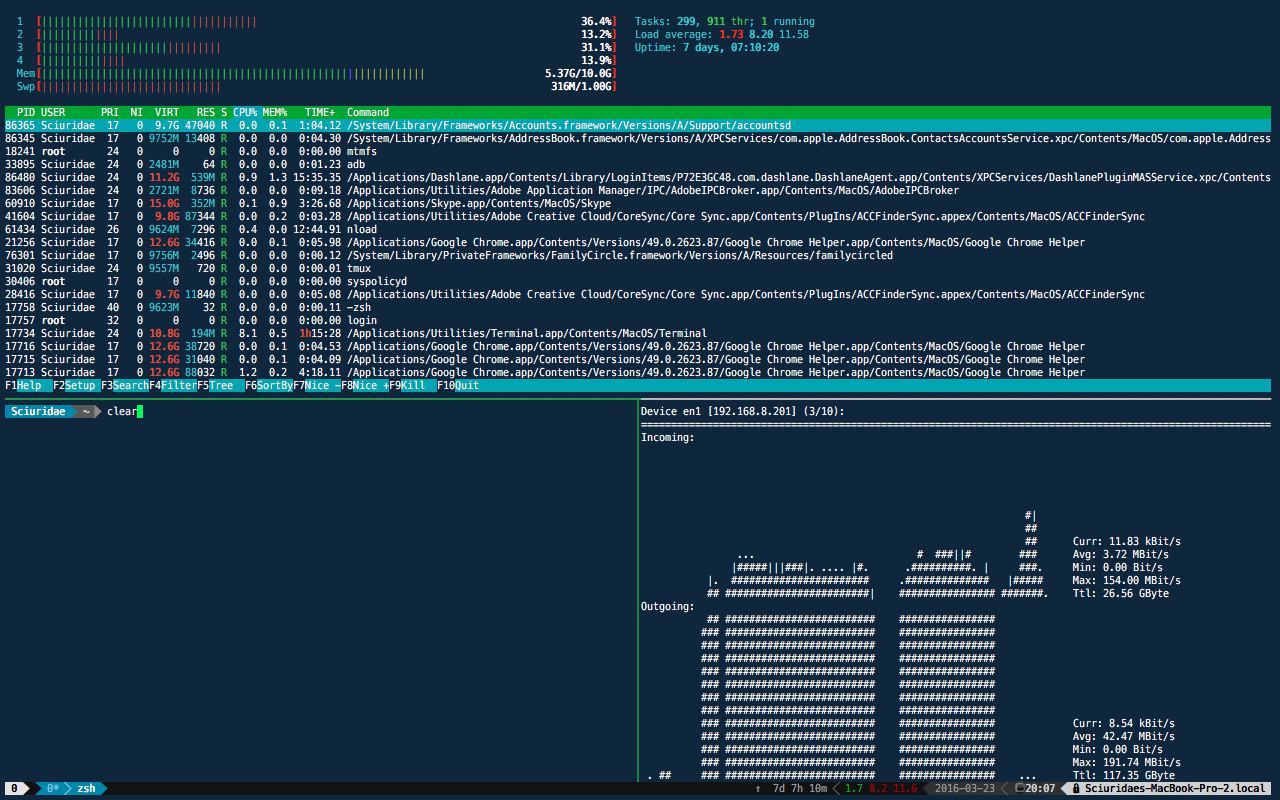Select ACCFinderSync row with PID 41604

pos(638,216)
